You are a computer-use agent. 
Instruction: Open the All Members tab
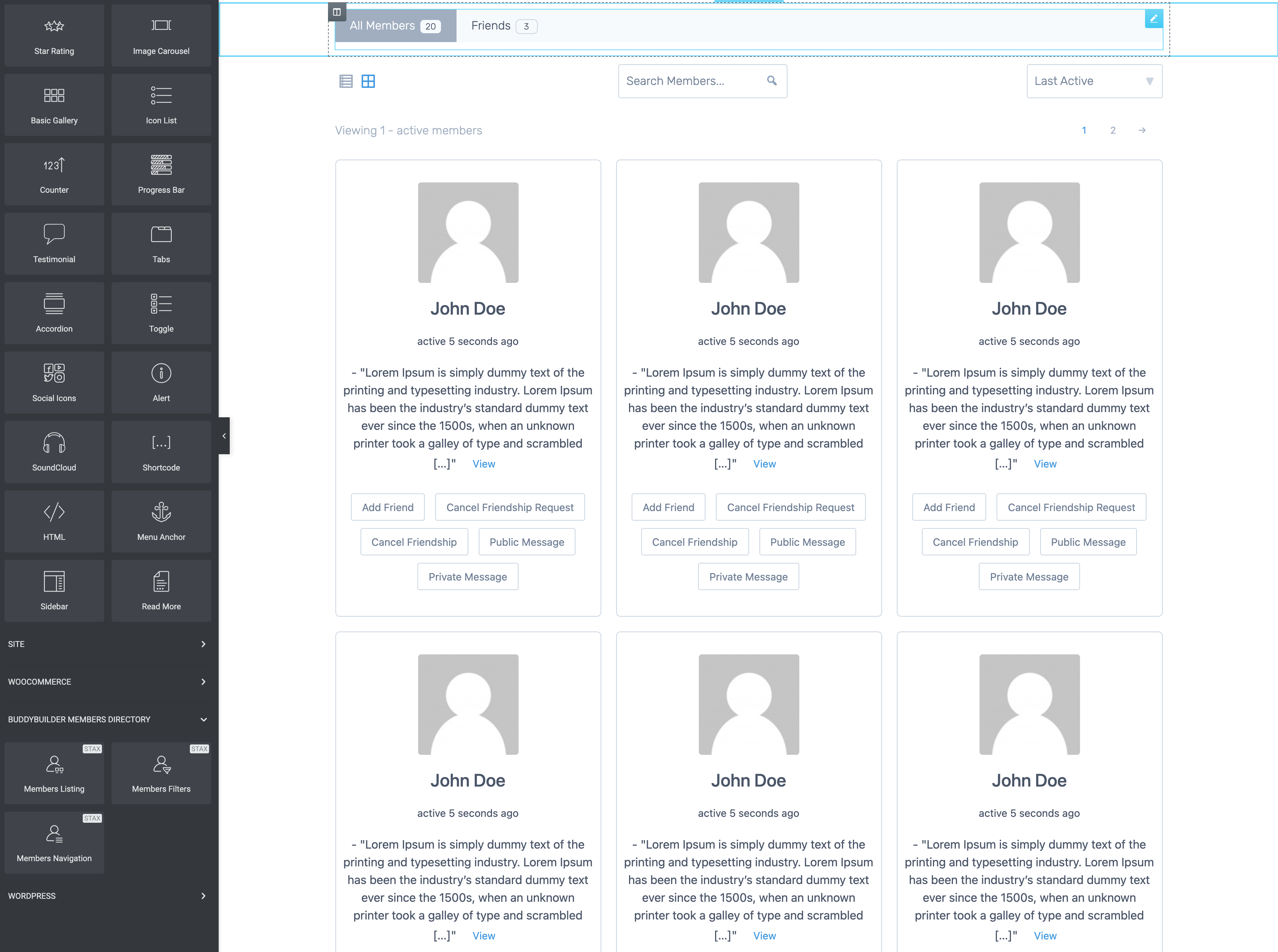383,25
